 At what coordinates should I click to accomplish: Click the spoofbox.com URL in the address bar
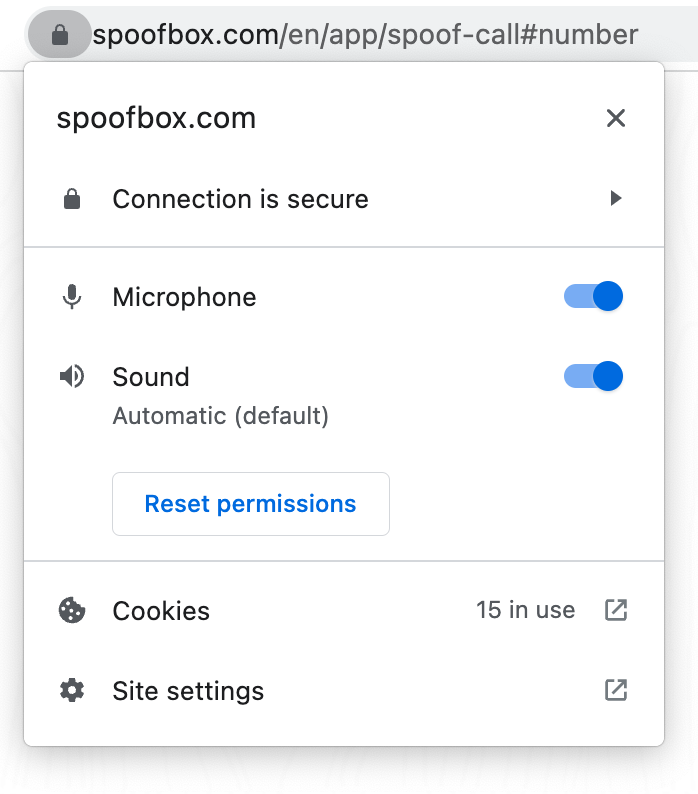[x=365, y=36]
